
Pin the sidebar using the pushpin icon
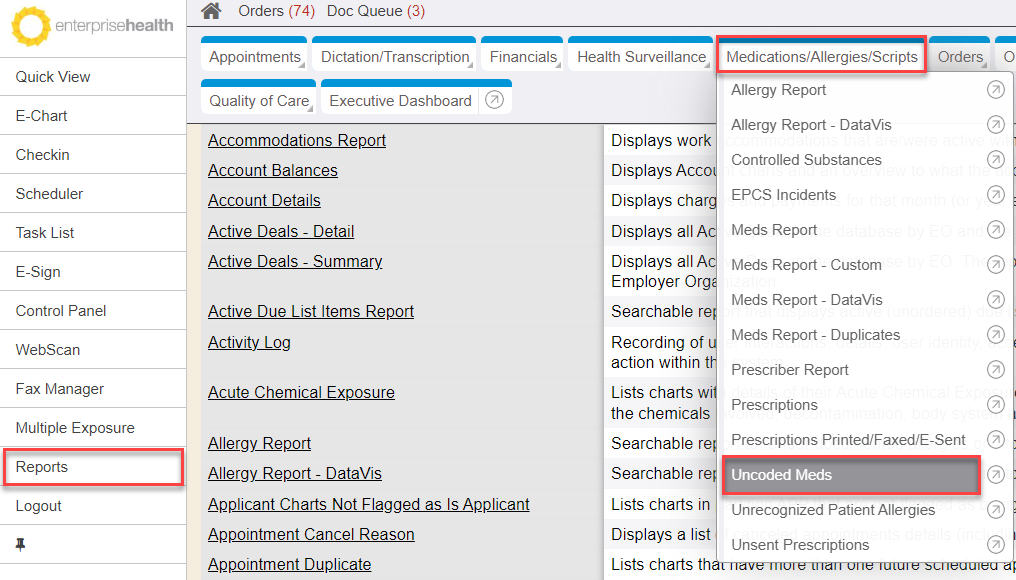pos(21,545)
